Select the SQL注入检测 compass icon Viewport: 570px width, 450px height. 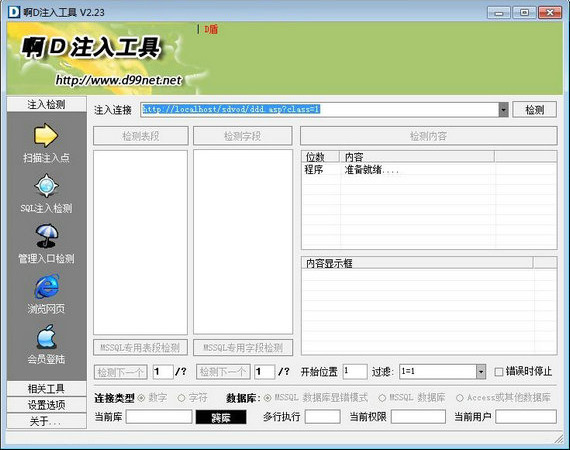(46, 186)
